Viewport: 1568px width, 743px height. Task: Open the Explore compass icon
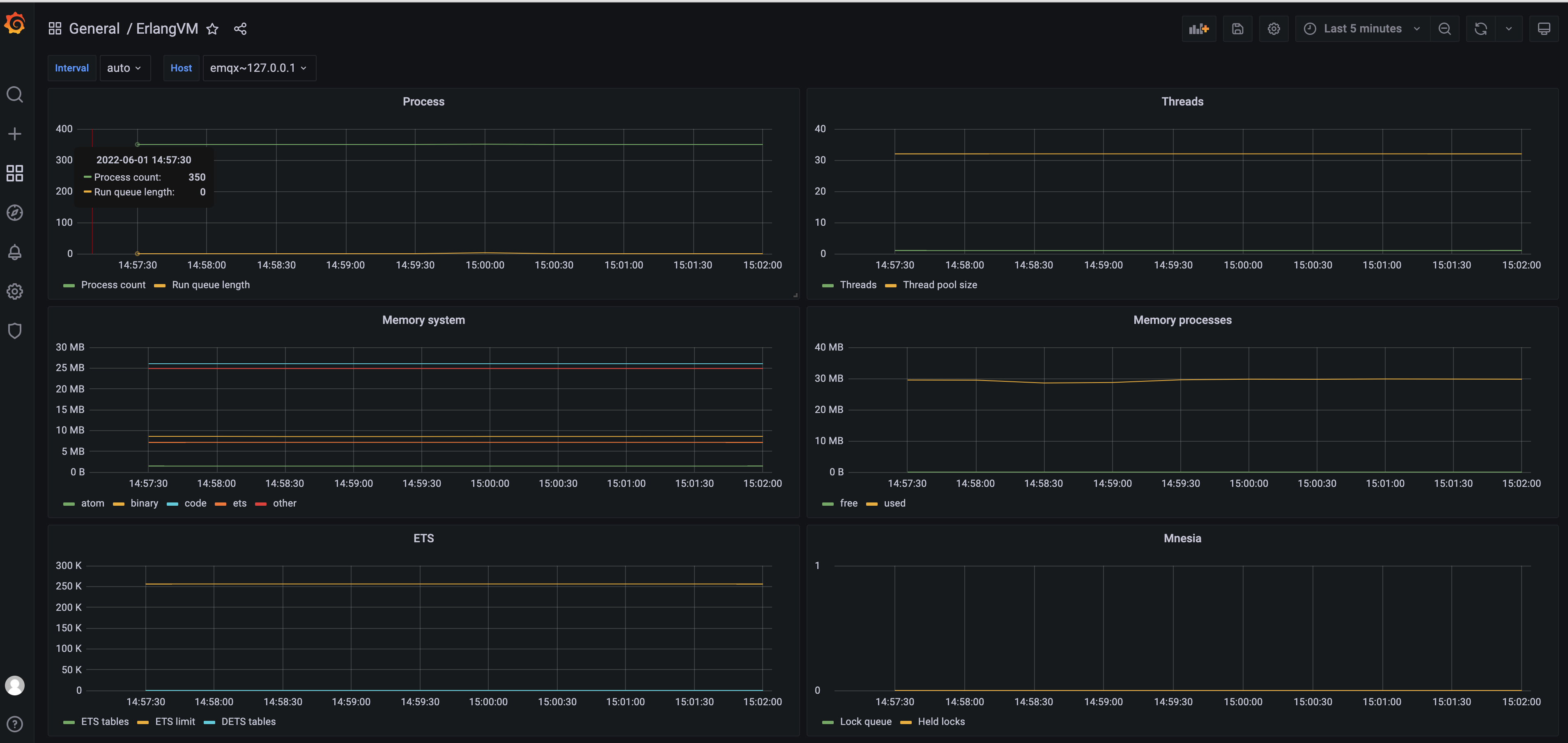point(15,212)
